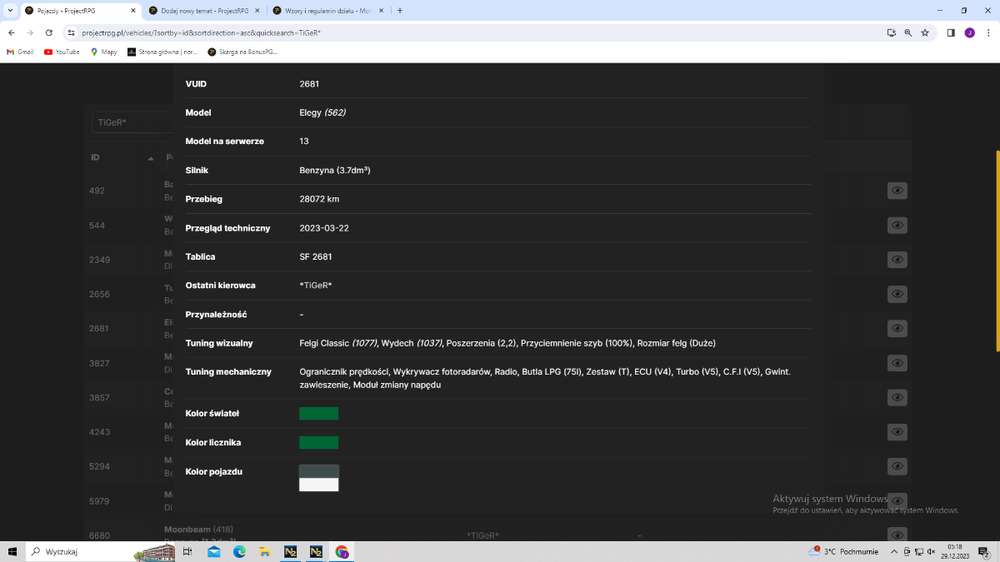Click the Kolor licznika green swatch

319,442
